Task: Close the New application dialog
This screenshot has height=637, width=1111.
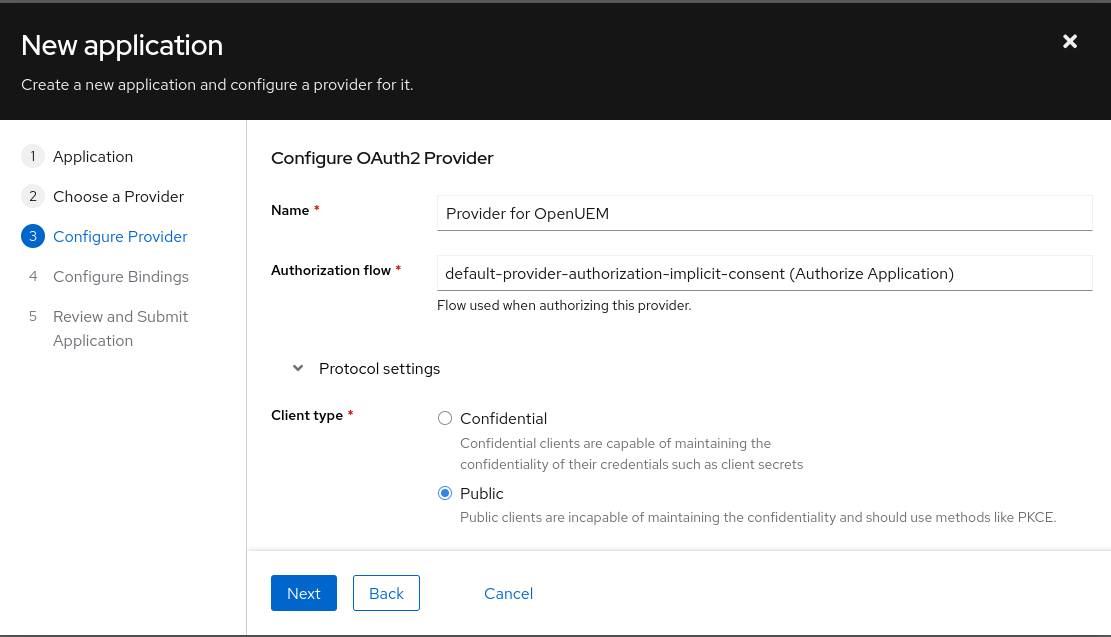Action: [1070, 41]
